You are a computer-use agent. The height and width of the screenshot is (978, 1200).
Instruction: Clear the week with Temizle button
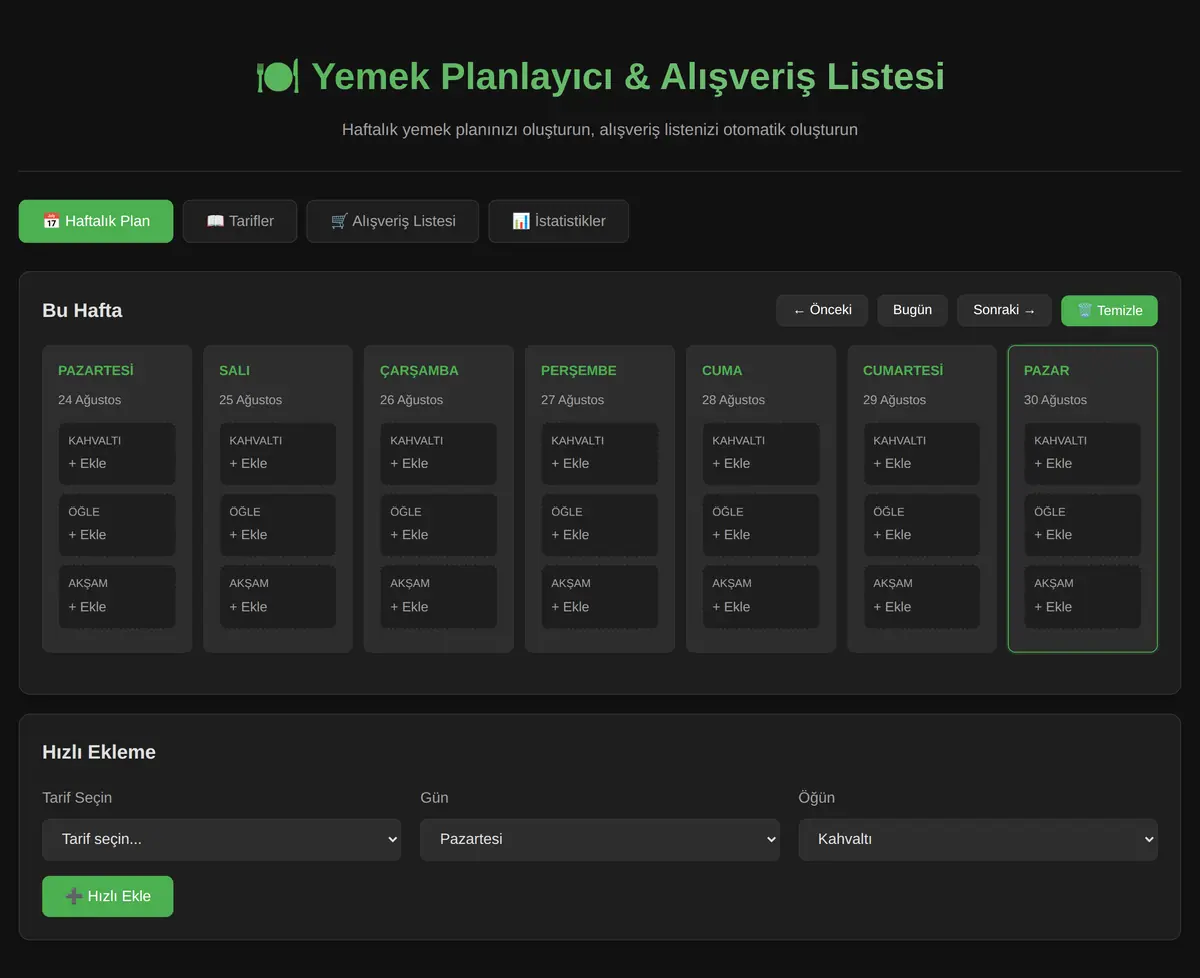pos(1109,310)
